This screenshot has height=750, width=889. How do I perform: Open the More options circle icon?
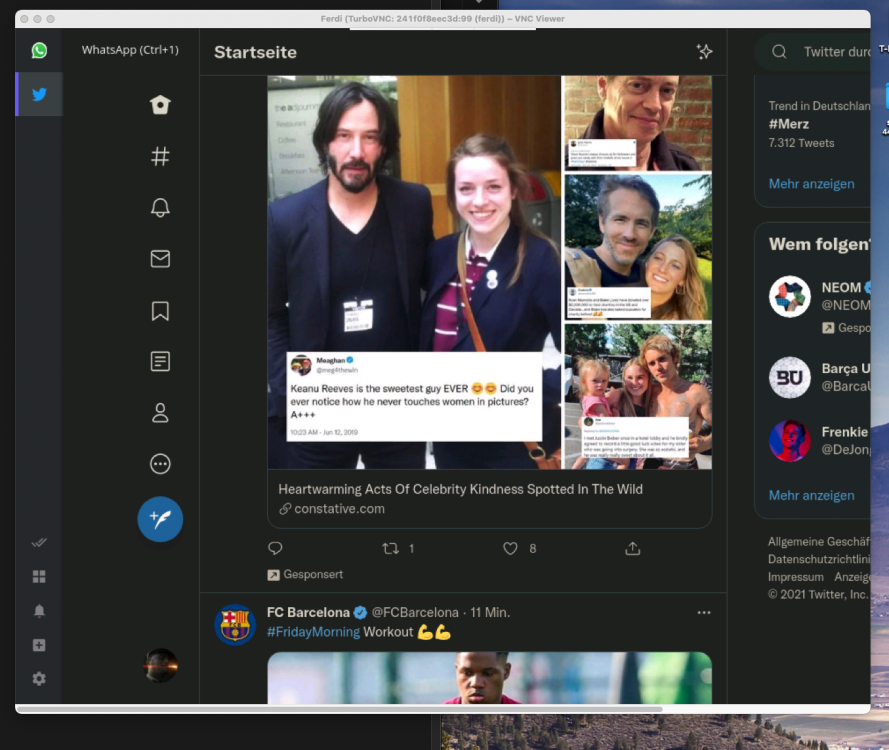[160, 464]
